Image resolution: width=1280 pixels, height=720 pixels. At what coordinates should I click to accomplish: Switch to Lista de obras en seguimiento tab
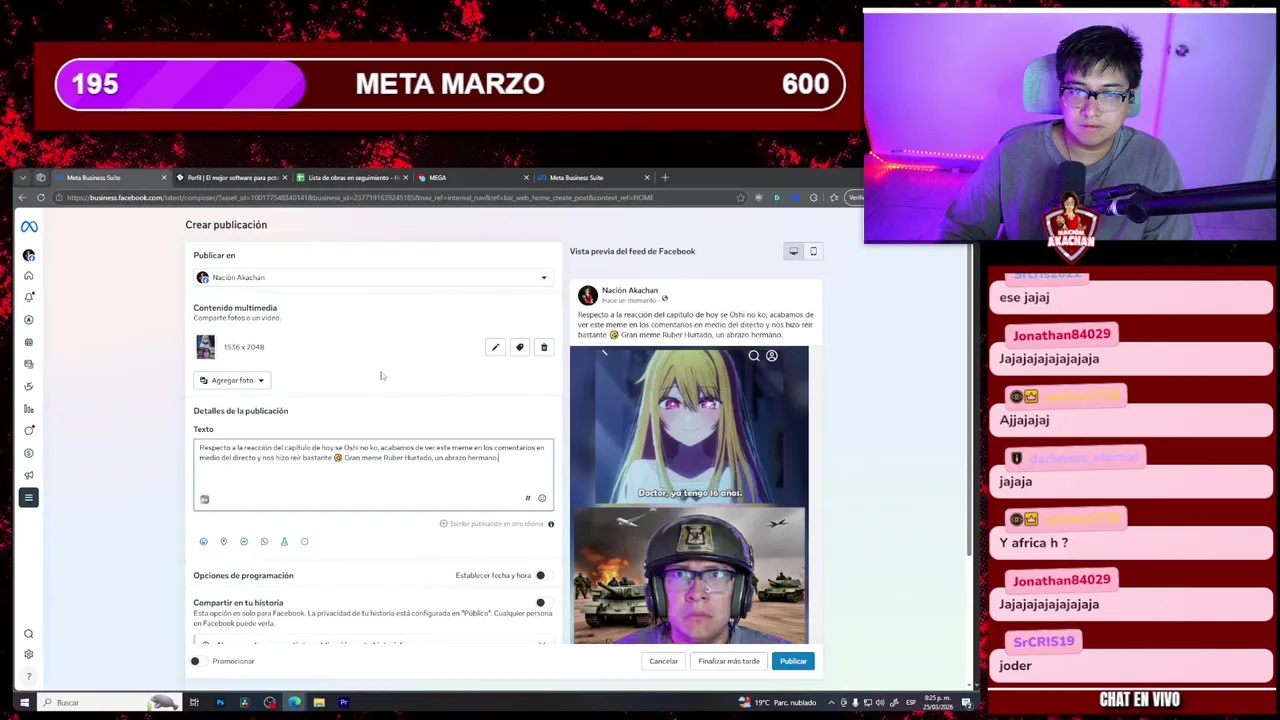(352, 177)
